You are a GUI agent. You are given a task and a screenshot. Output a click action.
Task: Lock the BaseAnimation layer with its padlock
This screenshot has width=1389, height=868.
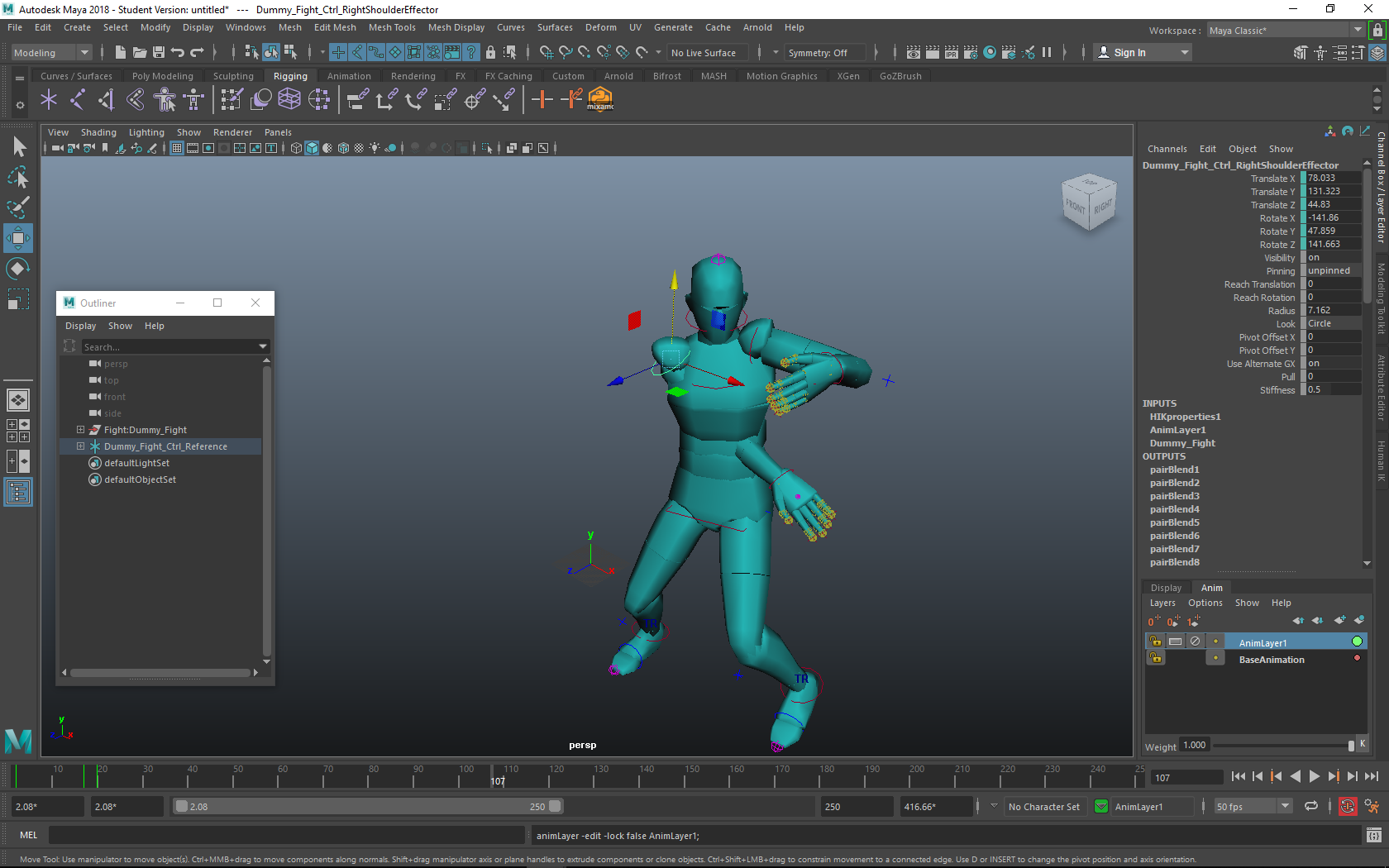[1155, 658]
